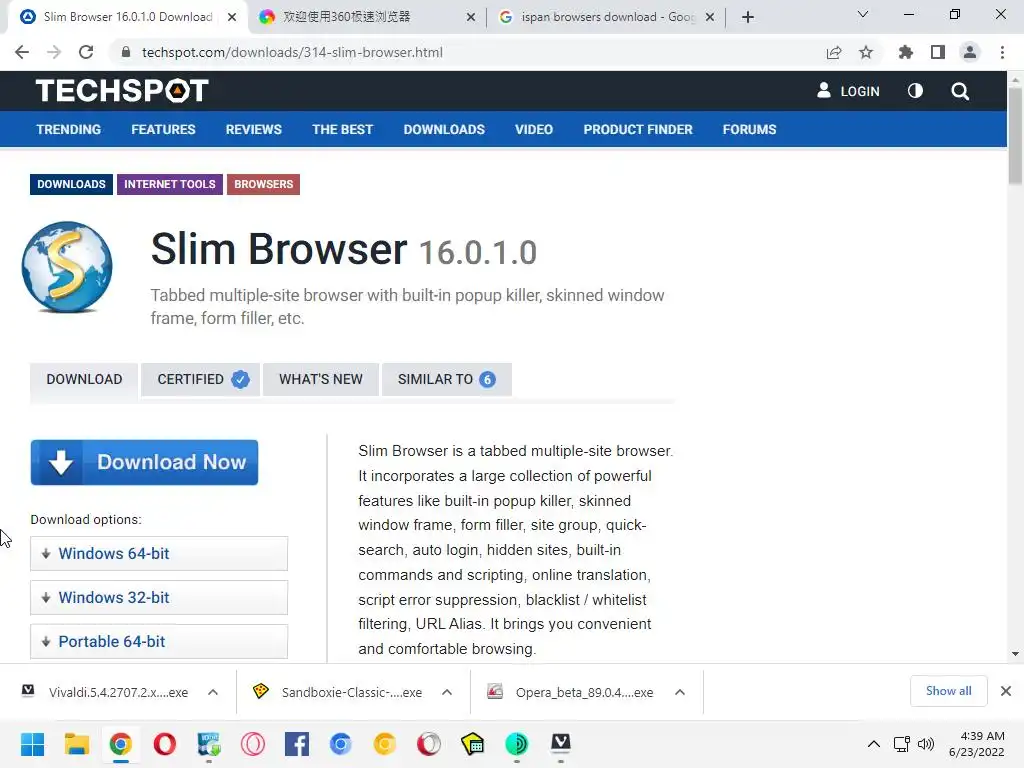Open the tab search dropdown arrow
The width and height of the screenshot is (1024, 768).
863,14
